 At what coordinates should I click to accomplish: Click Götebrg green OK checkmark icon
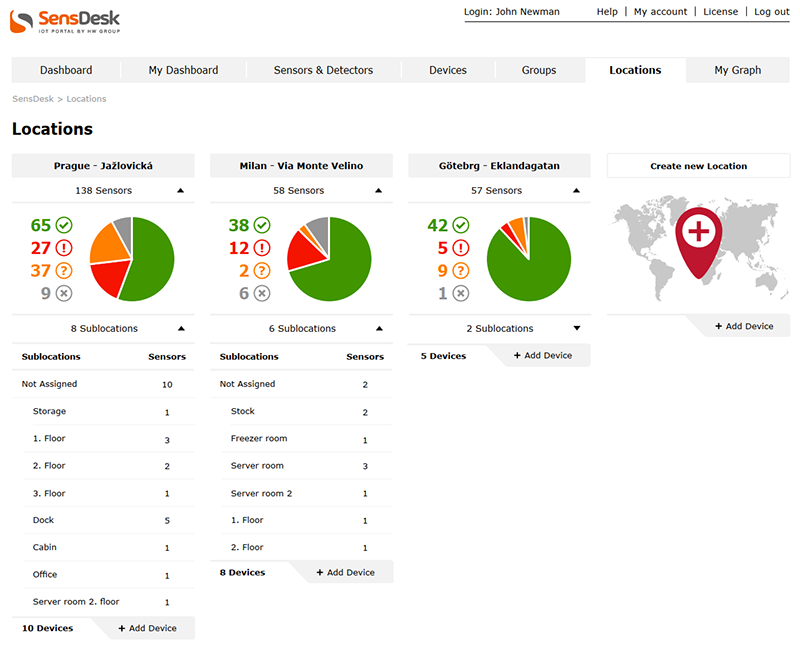(460, 225)
